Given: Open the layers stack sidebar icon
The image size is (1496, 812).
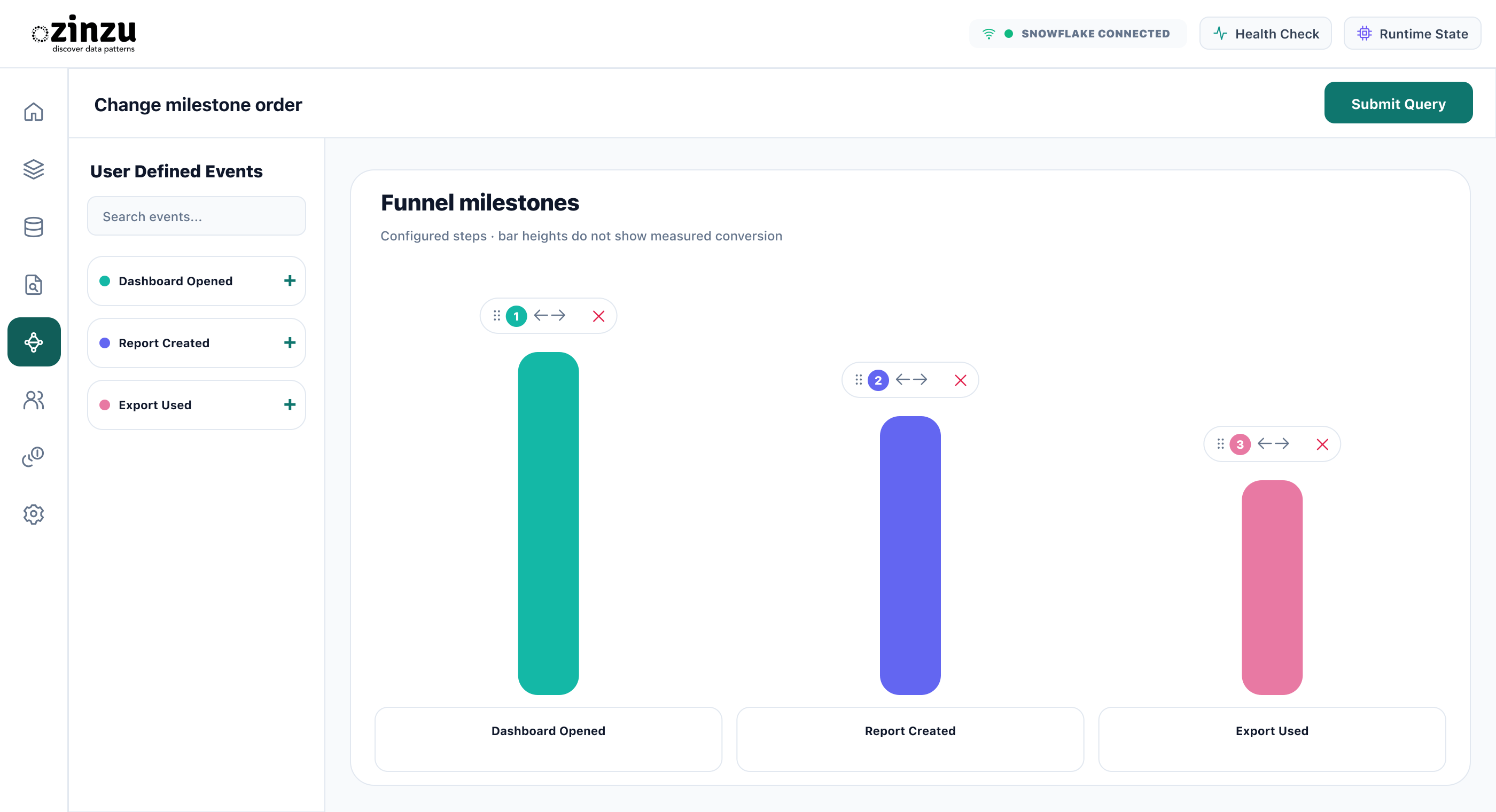Looking at the screenshot, I should tap(34, 169).
